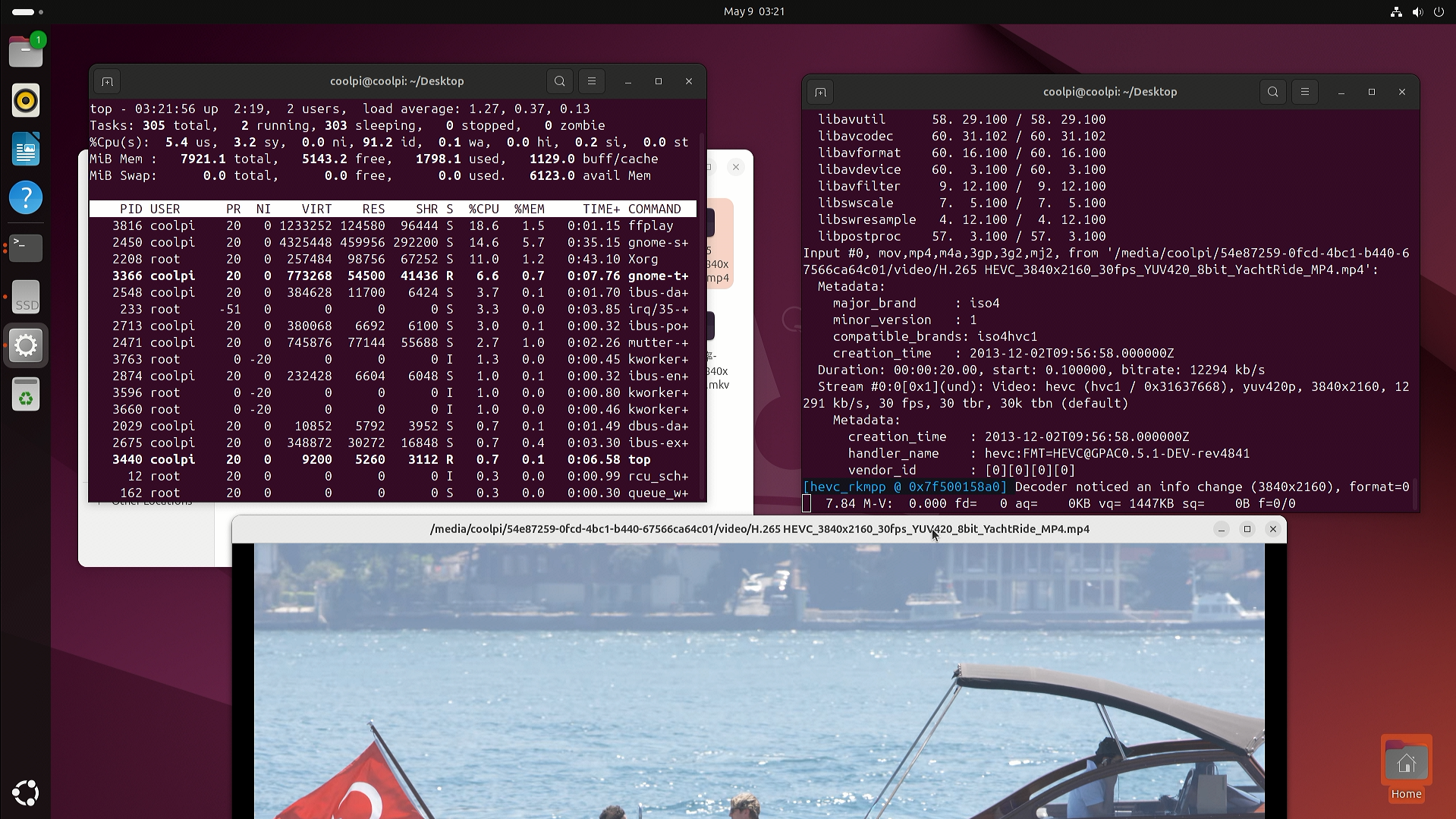Viewport: 1456px width, 819px height.
Task: Open new tab icon in right terminal
Action: click(x=820, y=92)
